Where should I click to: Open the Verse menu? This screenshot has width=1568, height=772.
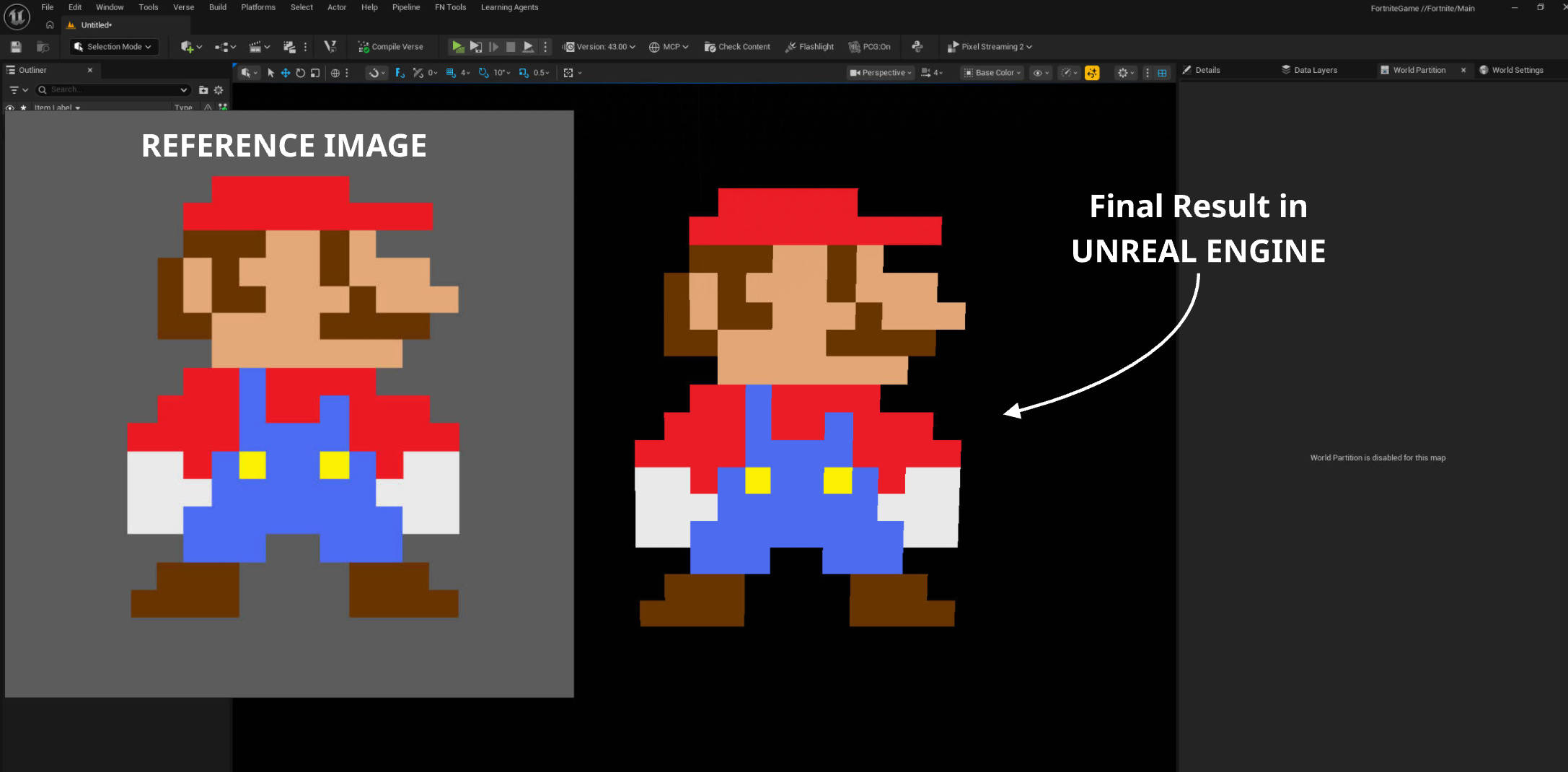click(183, 7)
